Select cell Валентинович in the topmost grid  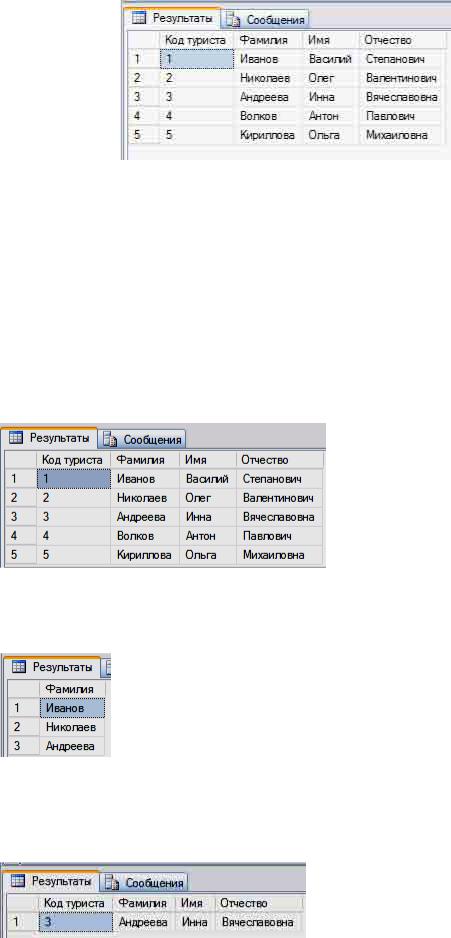(401, 78)
